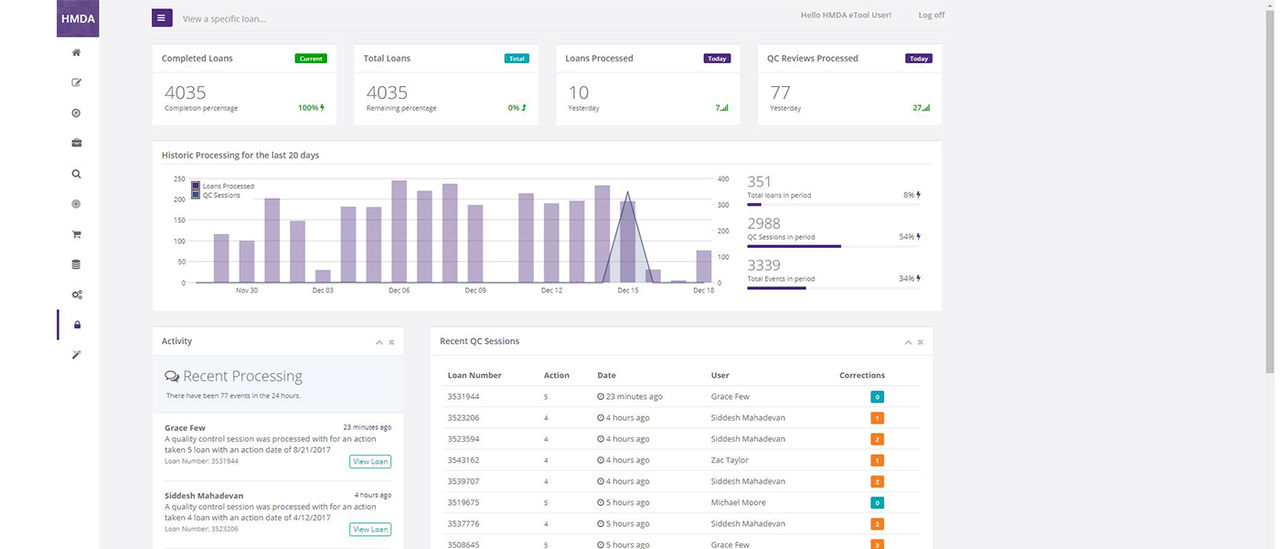Close the Recent QC Sessions panel
Image resolution: width=1280 pixels, height=549 pixels.
coord(922,342)
